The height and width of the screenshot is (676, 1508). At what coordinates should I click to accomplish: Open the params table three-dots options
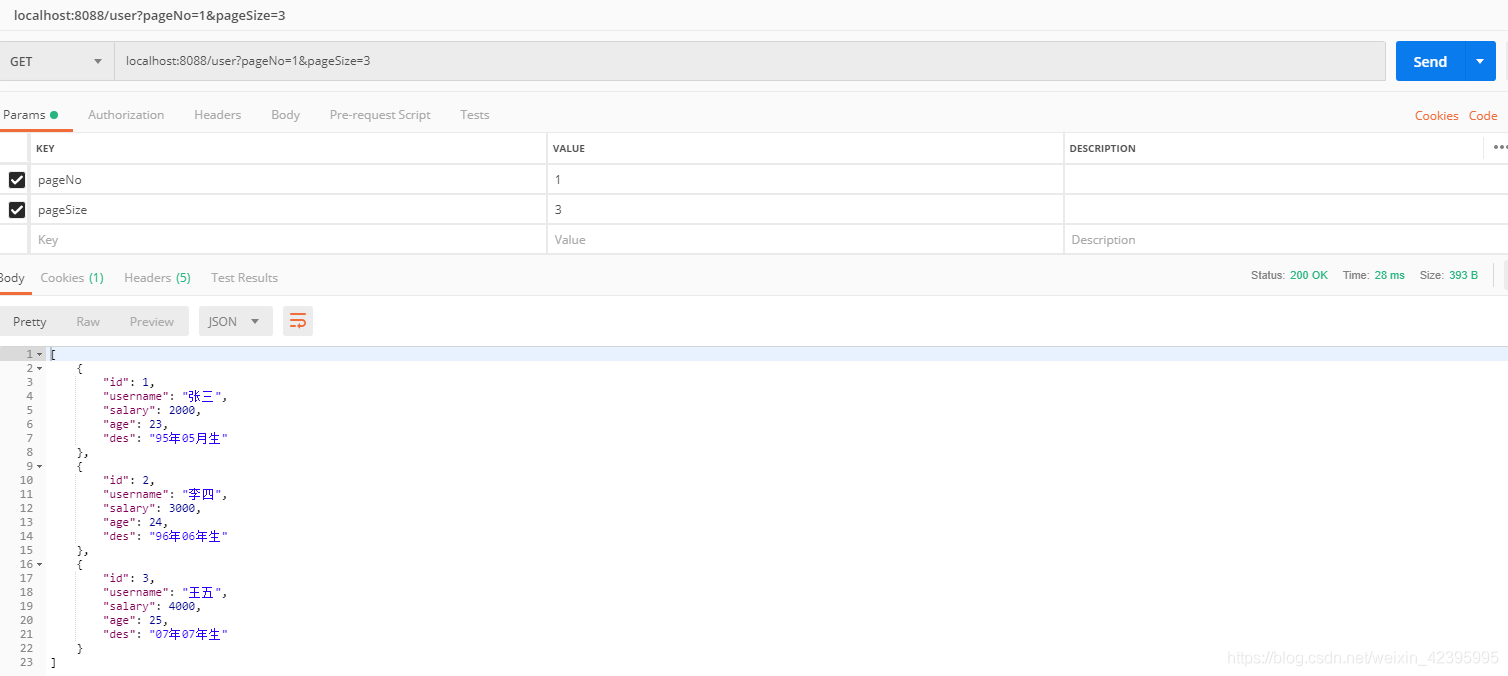tap(1499, 148)
